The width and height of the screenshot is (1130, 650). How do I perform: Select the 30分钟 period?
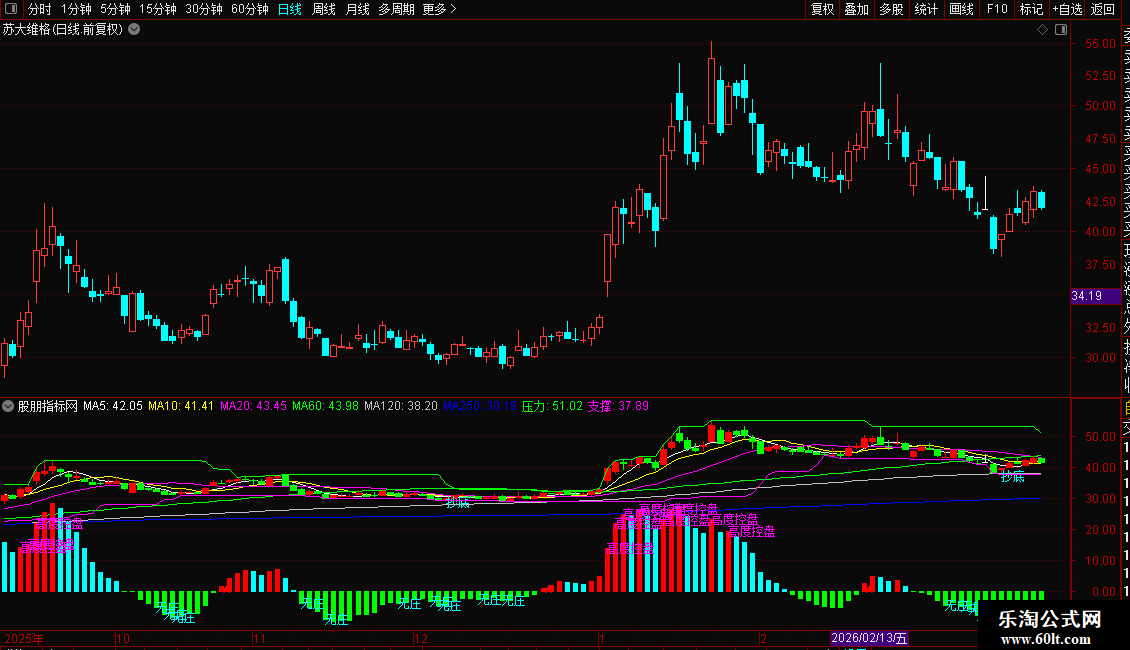point(204,9)
